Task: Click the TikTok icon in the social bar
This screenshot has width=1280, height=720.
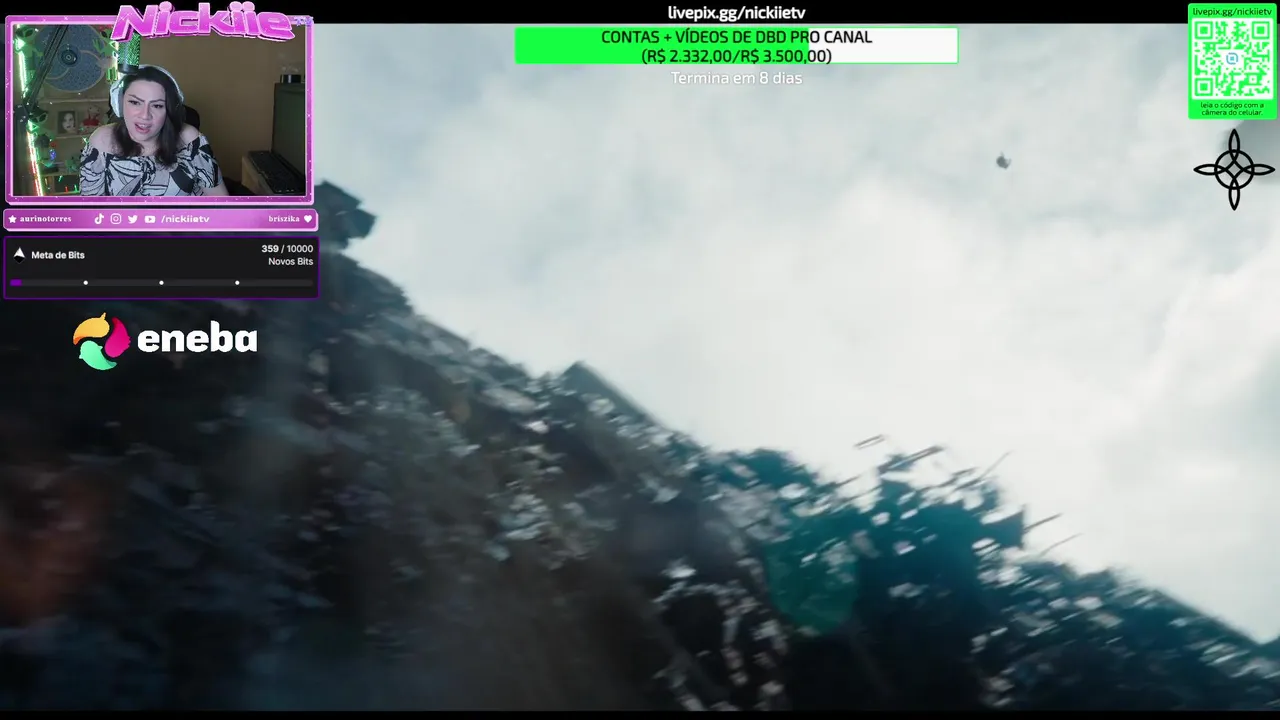Action: (x=99, y=219)
